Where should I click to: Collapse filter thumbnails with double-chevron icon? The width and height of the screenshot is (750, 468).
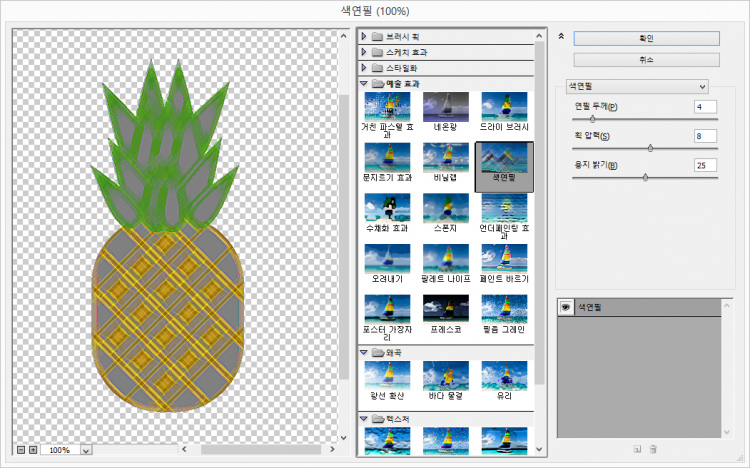click(561, 36)
